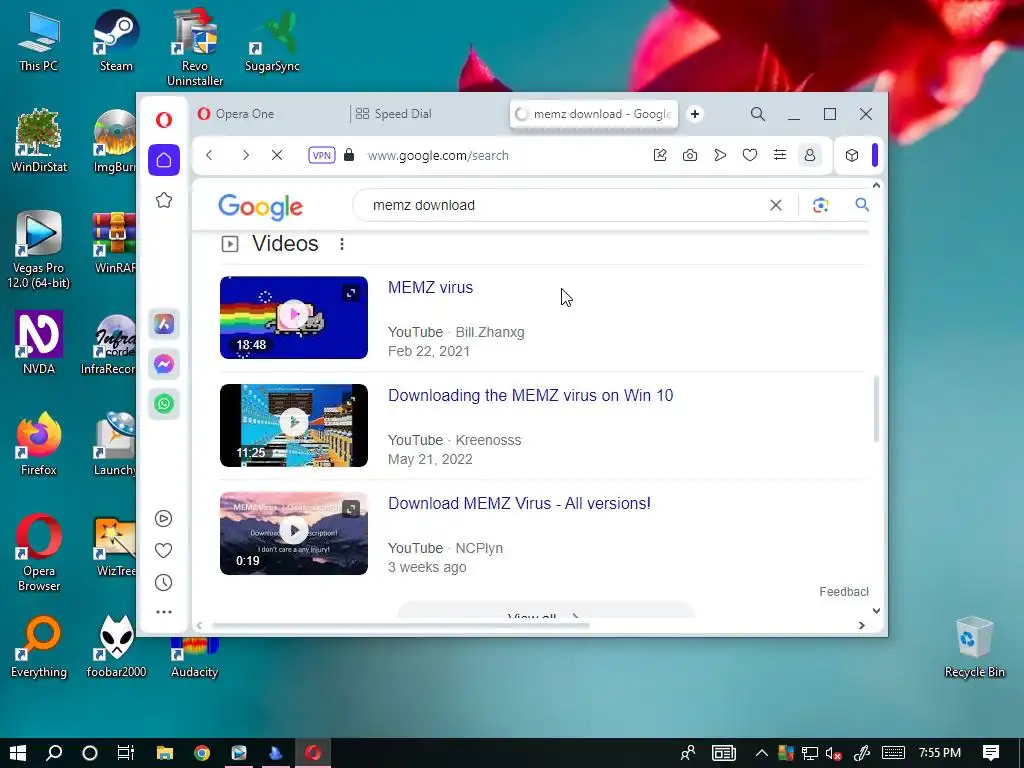The image size is (1024, 768).
Task: Open the Player icon in sidebar
Action: [163, 519]
